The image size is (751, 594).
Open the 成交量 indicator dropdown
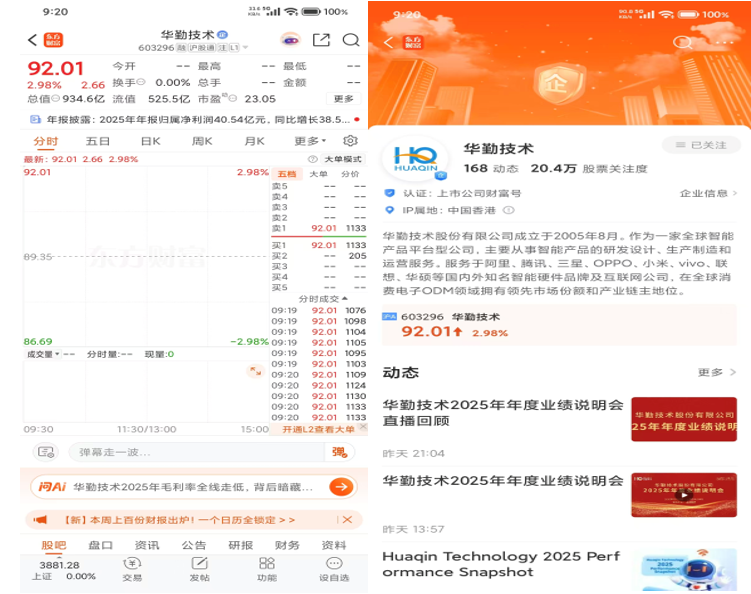click(x=43, y=354)
